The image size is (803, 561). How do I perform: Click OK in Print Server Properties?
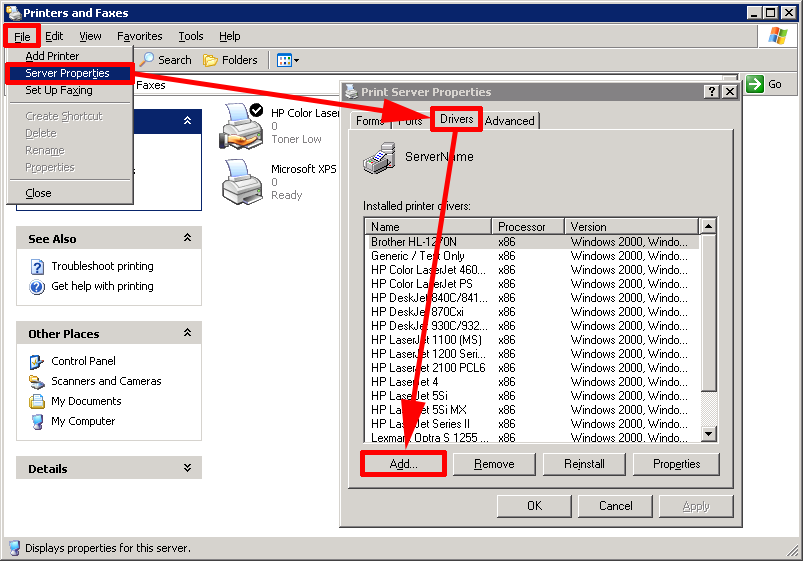click(534, 506)
